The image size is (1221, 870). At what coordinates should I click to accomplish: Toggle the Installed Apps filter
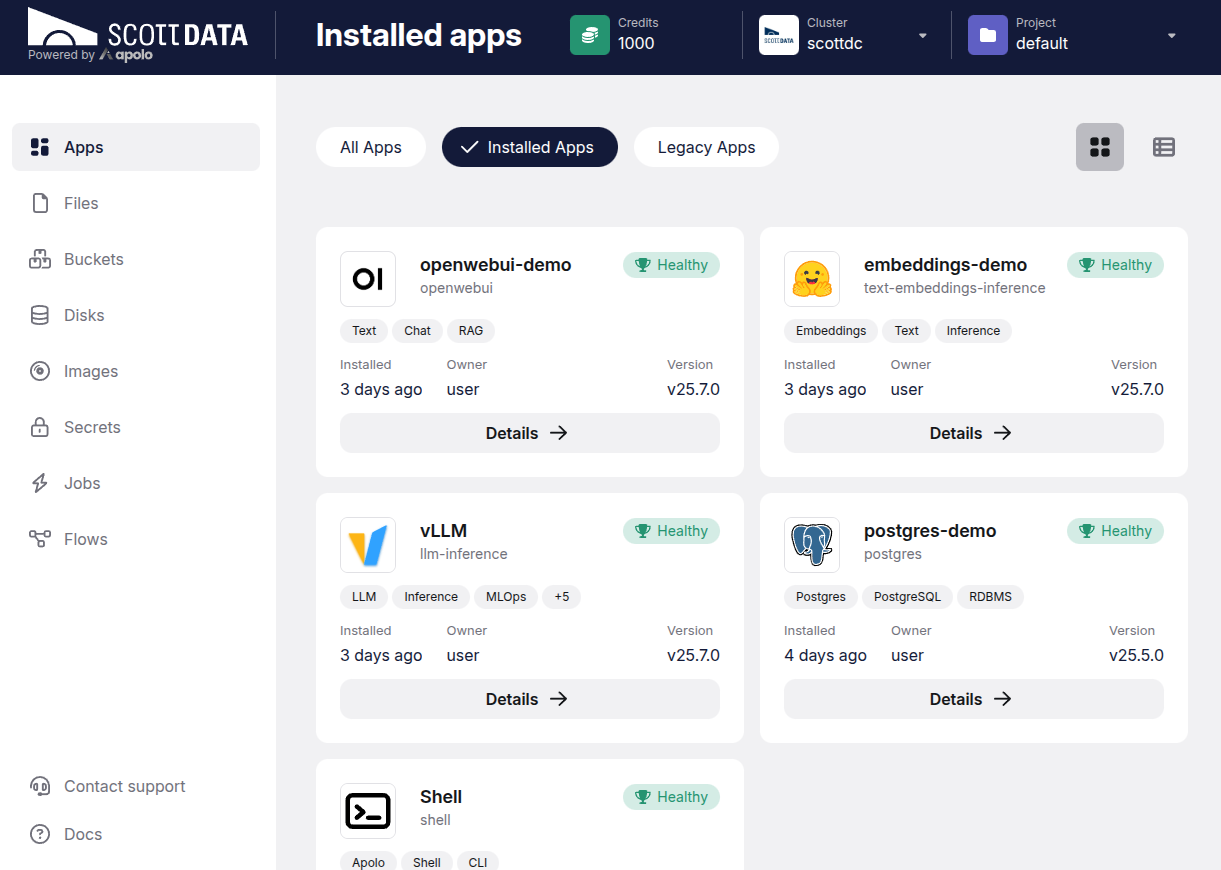point(530,147)
